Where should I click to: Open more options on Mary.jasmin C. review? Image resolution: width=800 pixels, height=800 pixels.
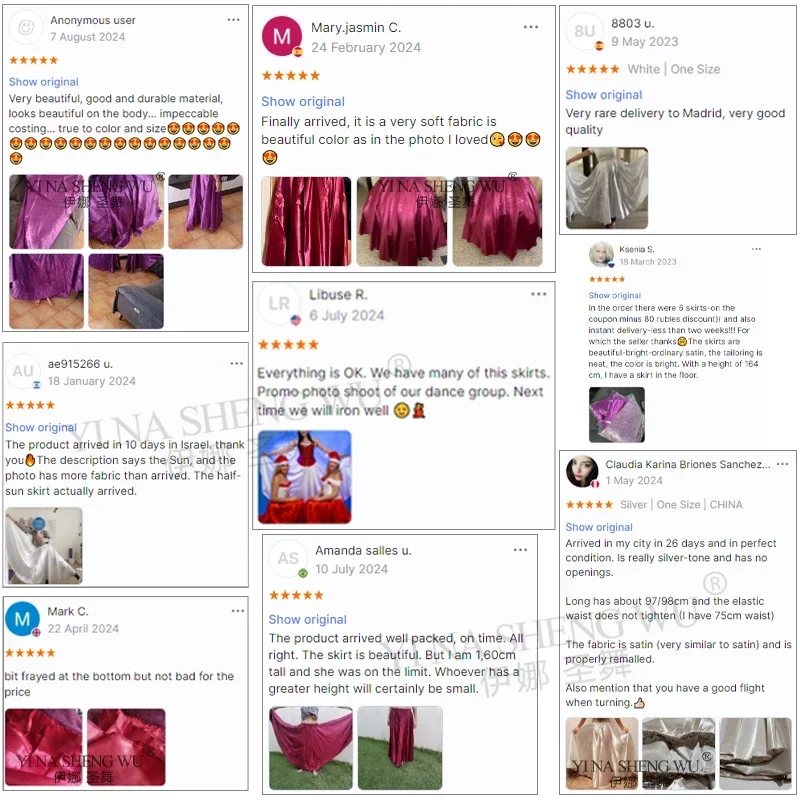(x=531, y=27)
